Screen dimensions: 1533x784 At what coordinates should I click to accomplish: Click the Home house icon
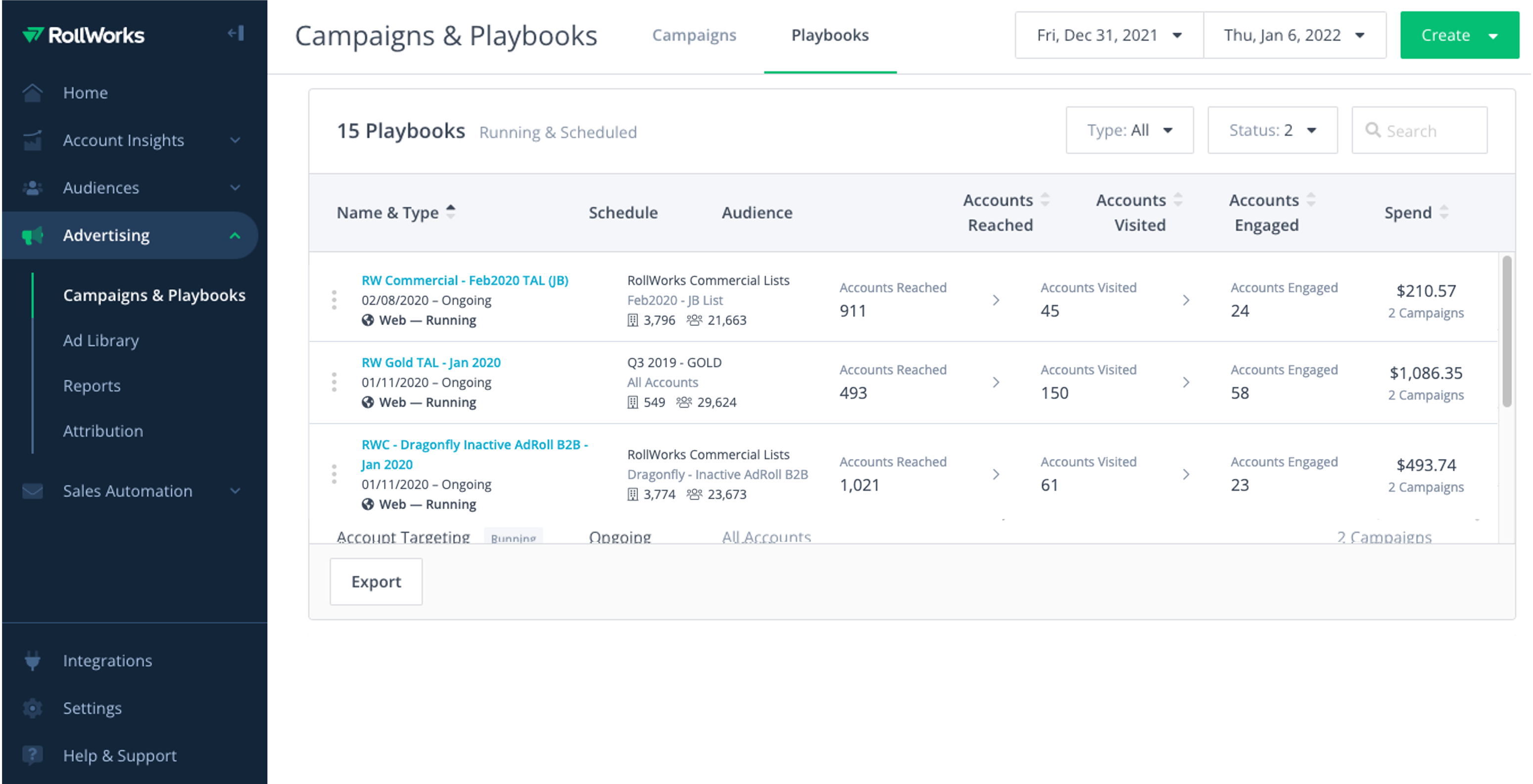click(33, 93)
